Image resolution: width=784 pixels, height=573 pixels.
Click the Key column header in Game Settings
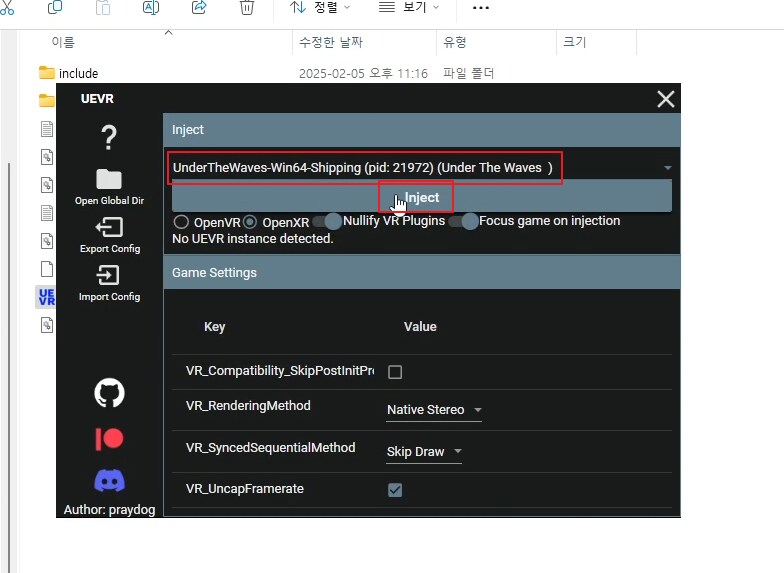[214, 326]
